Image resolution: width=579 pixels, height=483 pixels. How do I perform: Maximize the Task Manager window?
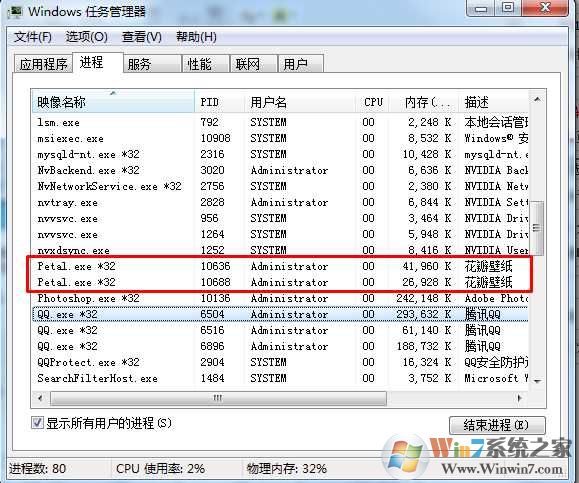[508, 8]
